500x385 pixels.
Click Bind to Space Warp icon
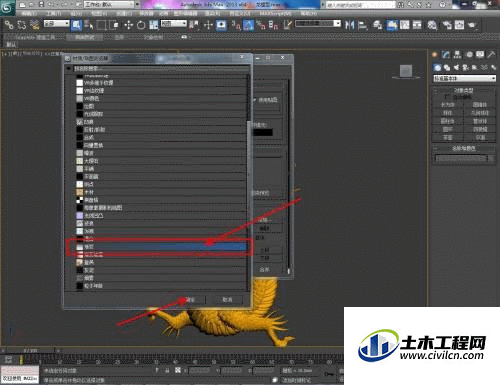(x=34, y=25)
